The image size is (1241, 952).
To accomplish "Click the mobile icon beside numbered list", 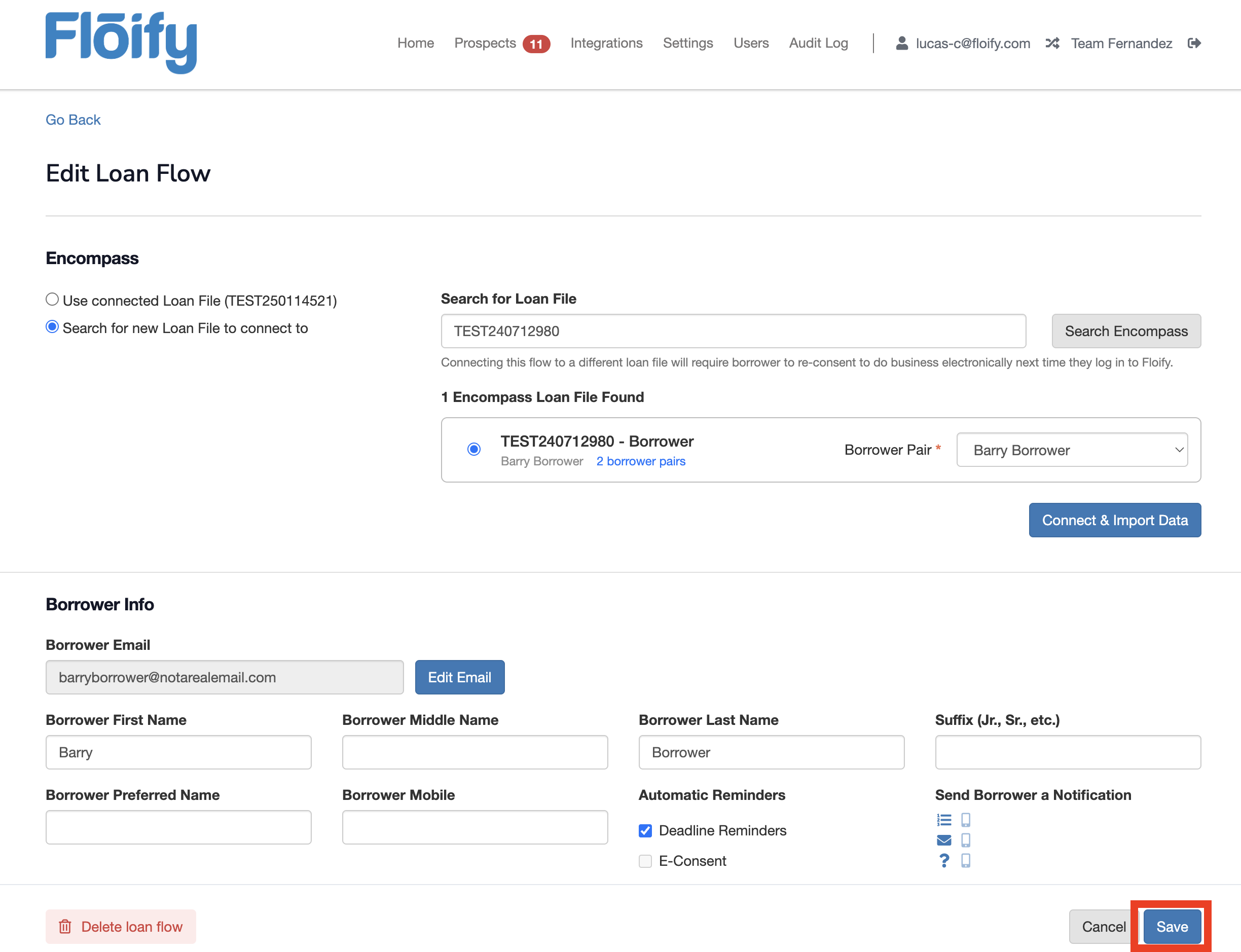I will pyautogui.click(x=966, y=820).
